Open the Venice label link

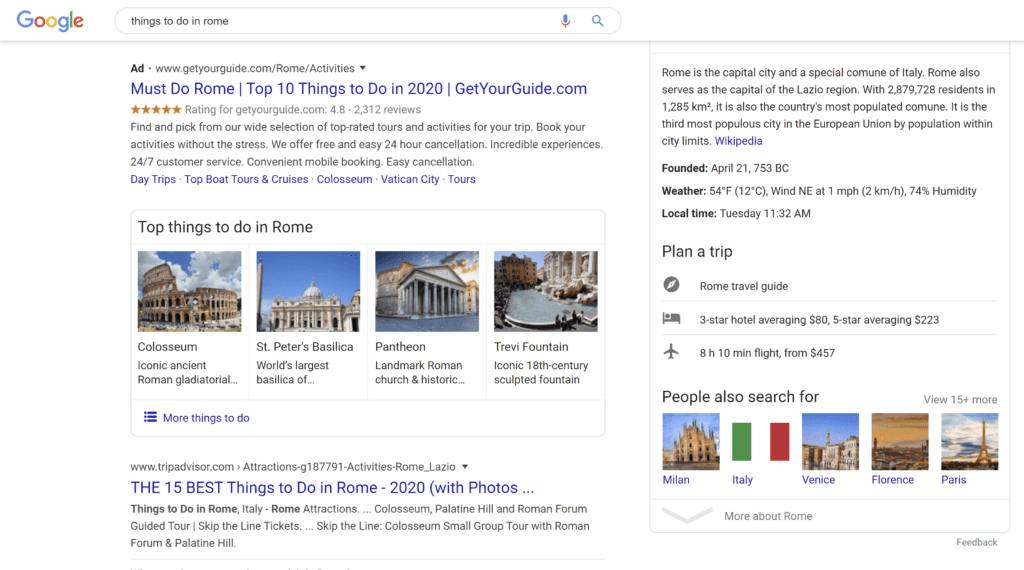click(x=818, y=480)
